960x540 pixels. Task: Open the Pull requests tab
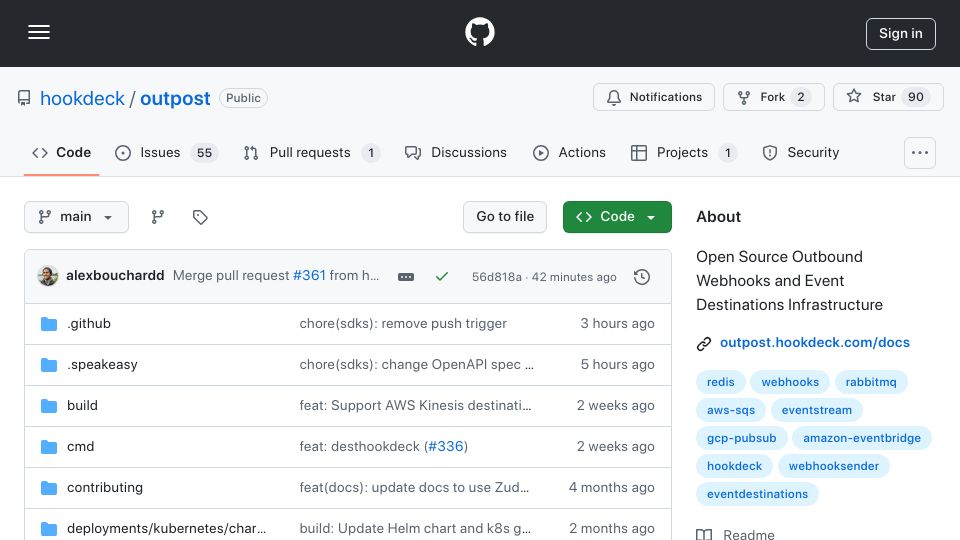[311, 152]
